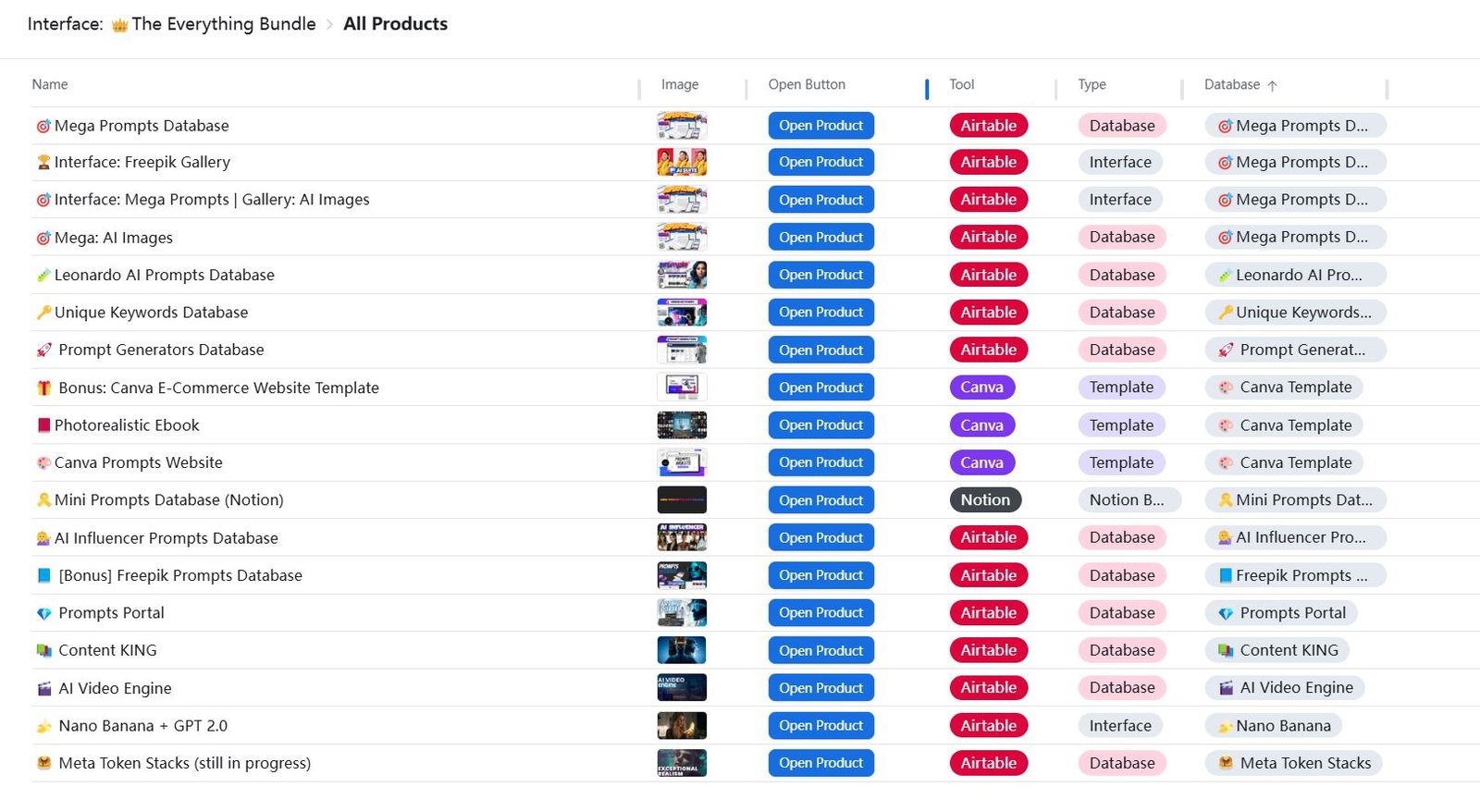Click the palette icon by Canva Prompts Website

pos(43,462)
